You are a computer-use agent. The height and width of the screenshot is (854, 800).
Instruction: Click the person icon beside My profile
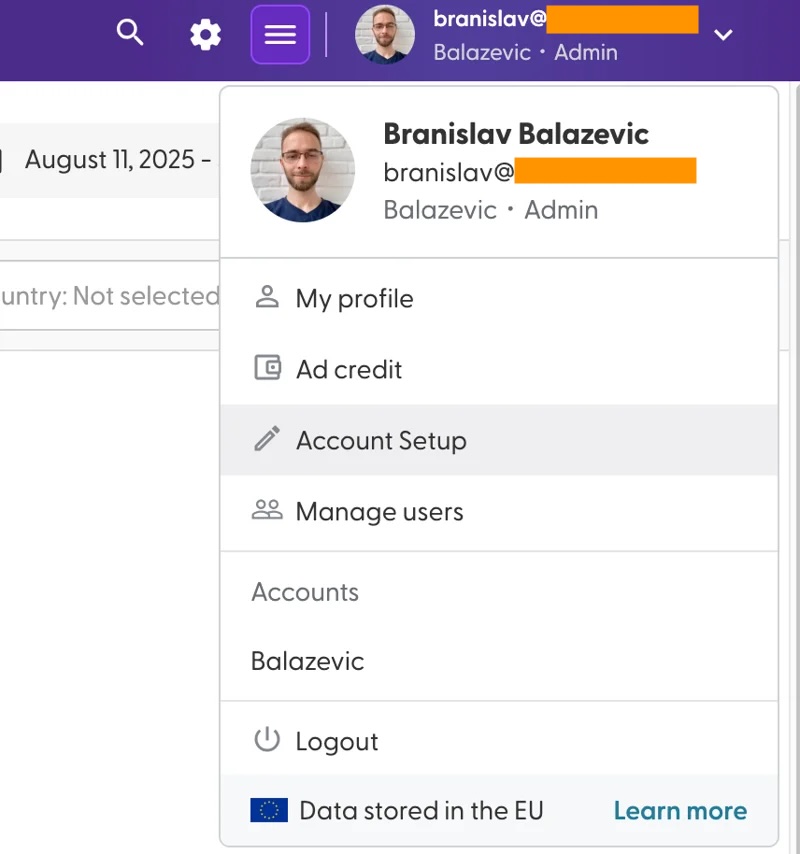point(267,297)
